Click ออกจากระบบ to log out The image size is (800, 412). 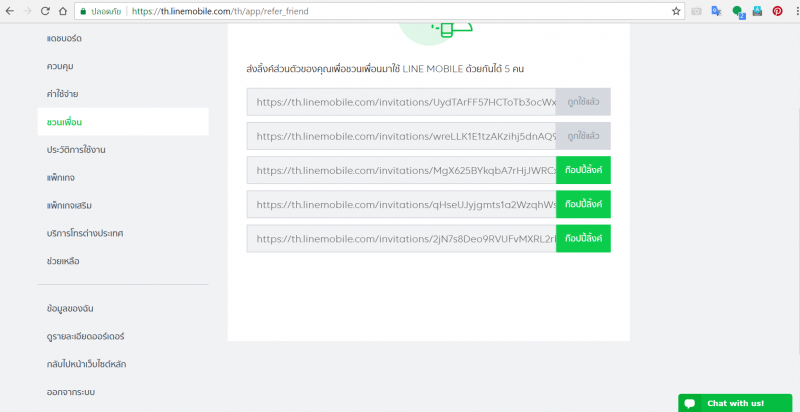click(x=70, y=392)
